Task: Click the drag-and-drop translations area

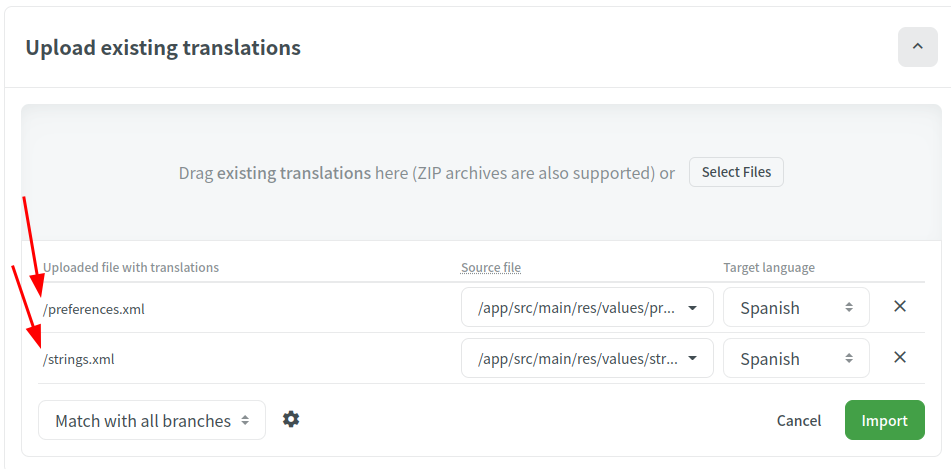Action: click(482, 172)
